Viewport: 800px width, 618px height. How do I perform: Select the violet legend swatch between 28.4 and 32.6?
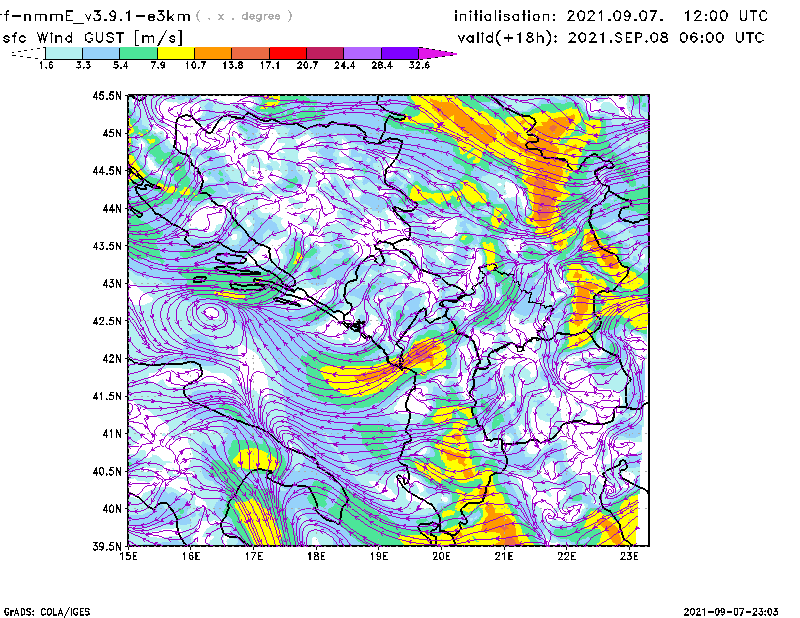click(400, 52)
